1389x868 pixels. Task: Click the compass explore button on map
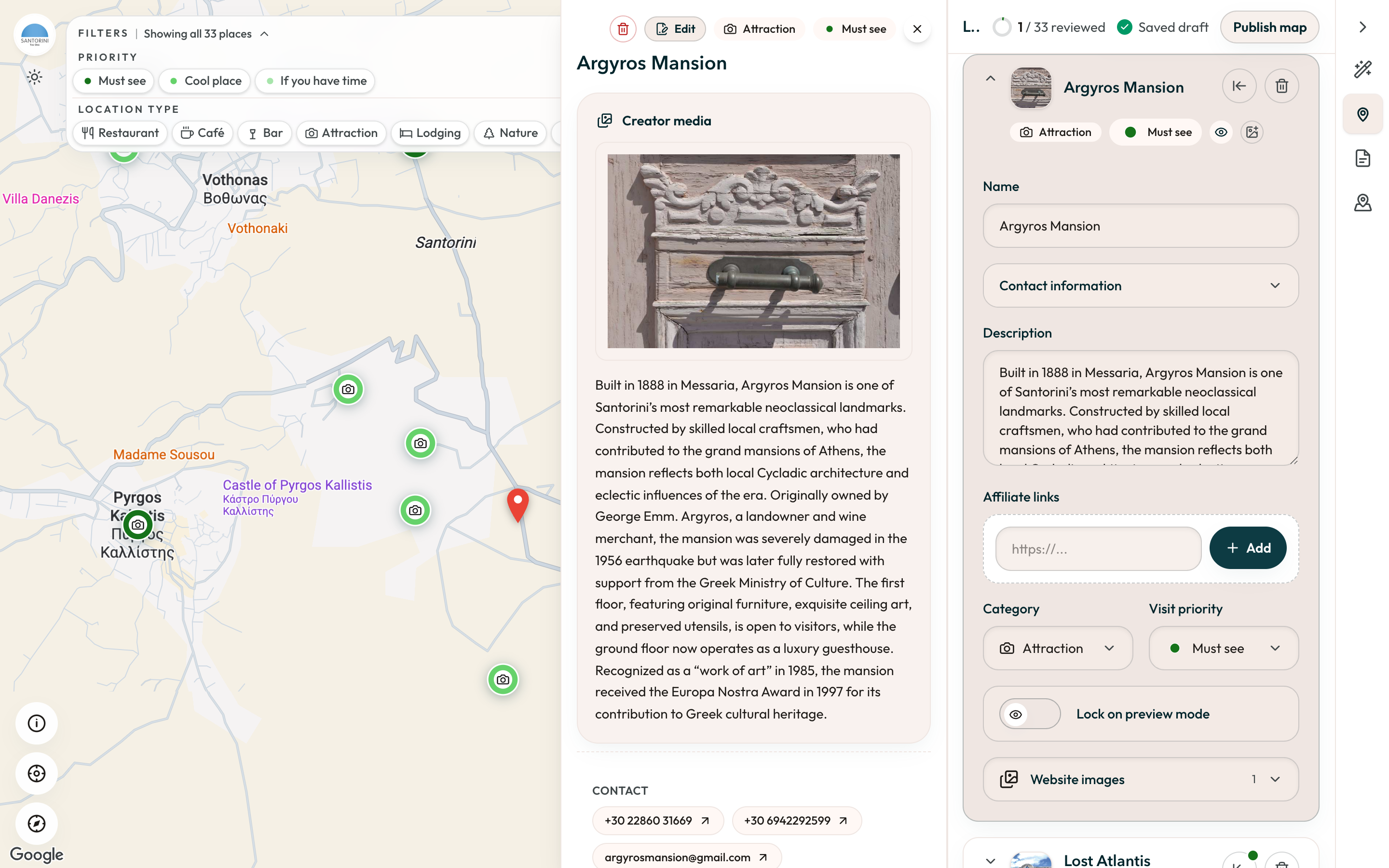coord(36,823)
